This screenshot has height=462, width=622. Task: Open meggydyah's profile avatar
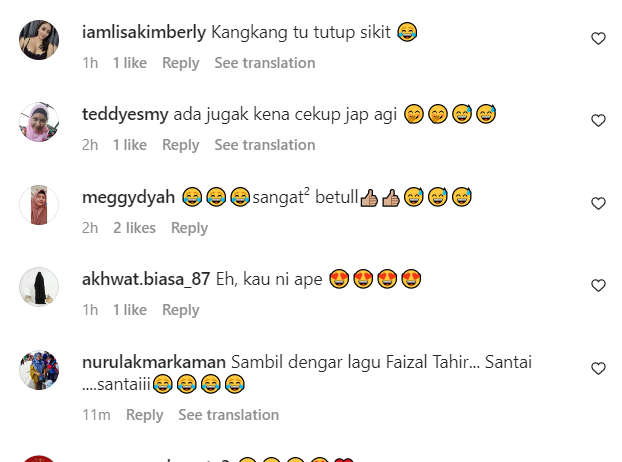39,205
